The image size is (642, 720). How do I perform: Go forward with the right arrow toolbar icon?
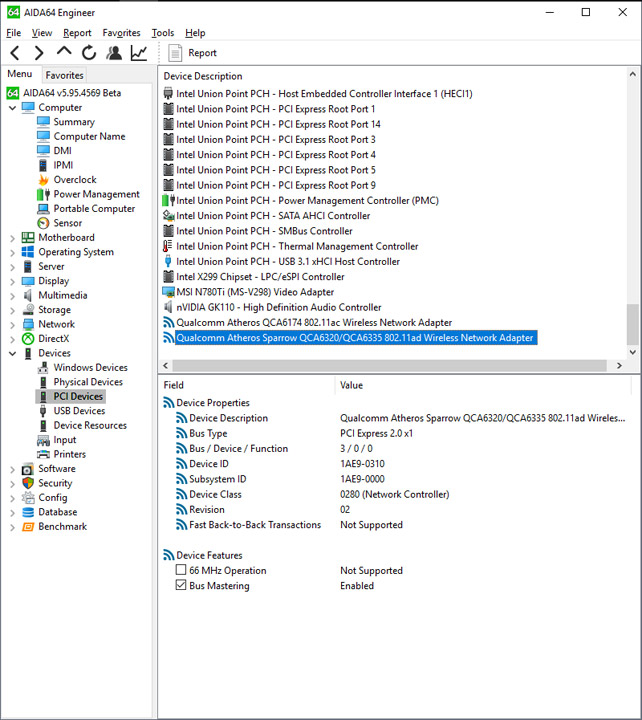[x=39, y=53]
